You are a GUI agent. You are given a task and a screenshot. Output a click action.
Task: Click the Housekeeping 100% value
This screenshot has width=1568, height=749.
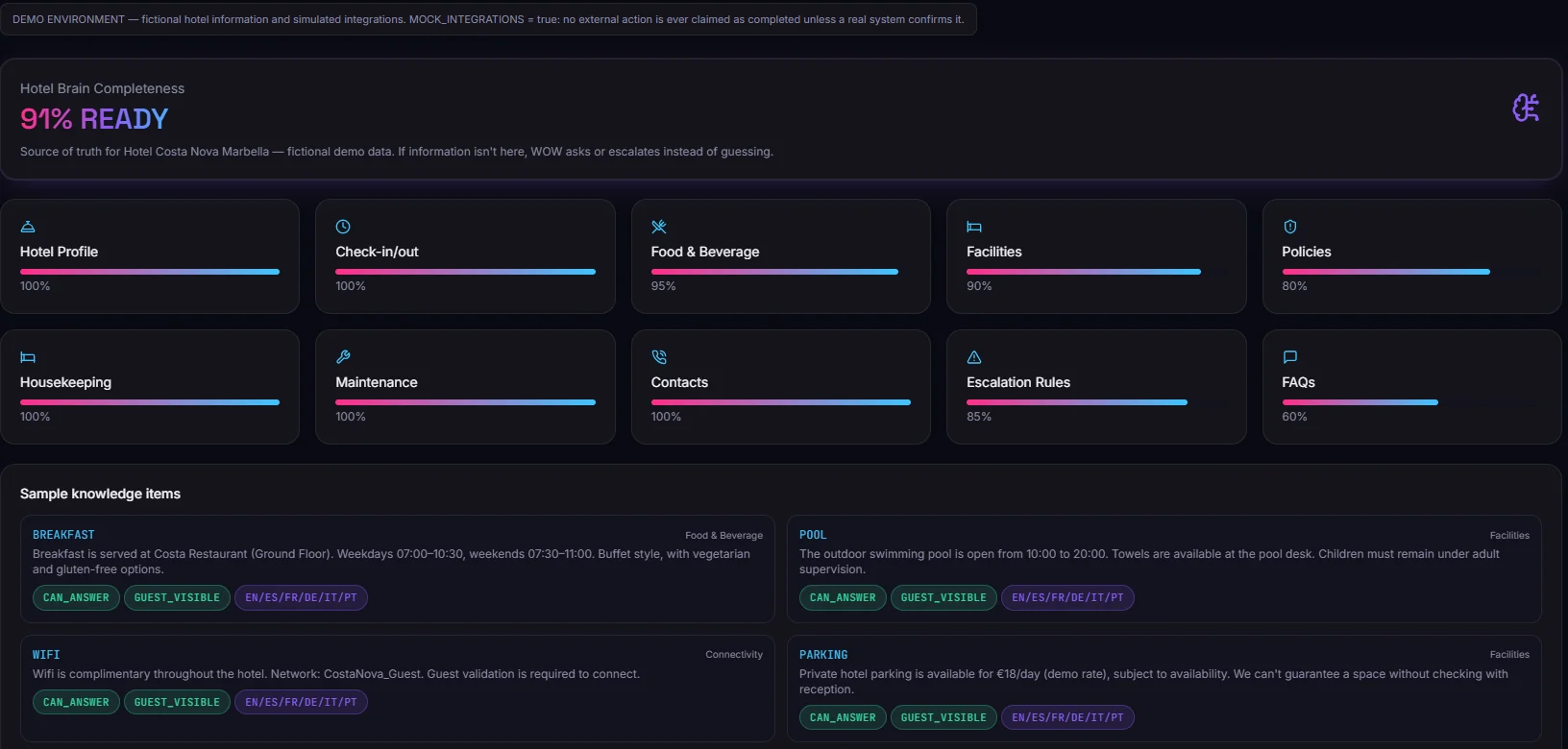pos(35,417)
